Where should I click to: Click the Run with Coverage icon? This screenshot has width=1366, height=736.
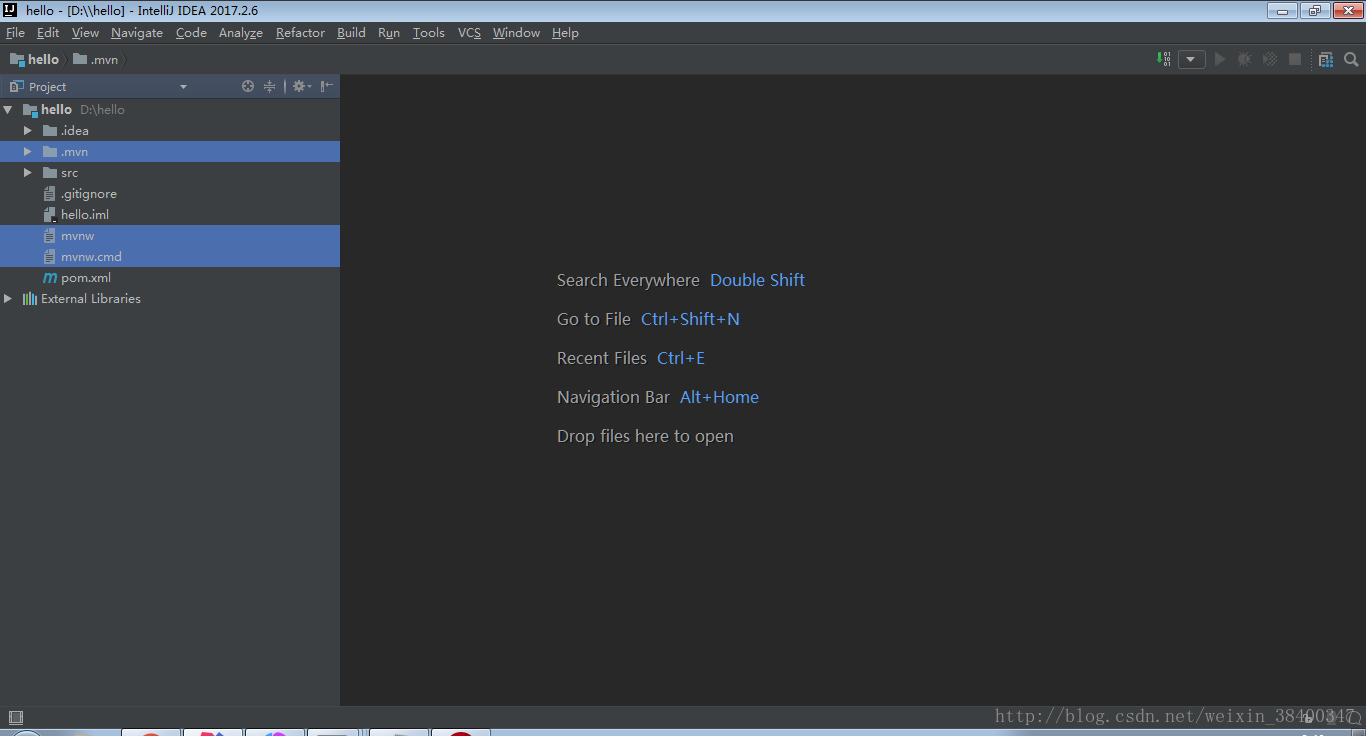(1270, 59)
